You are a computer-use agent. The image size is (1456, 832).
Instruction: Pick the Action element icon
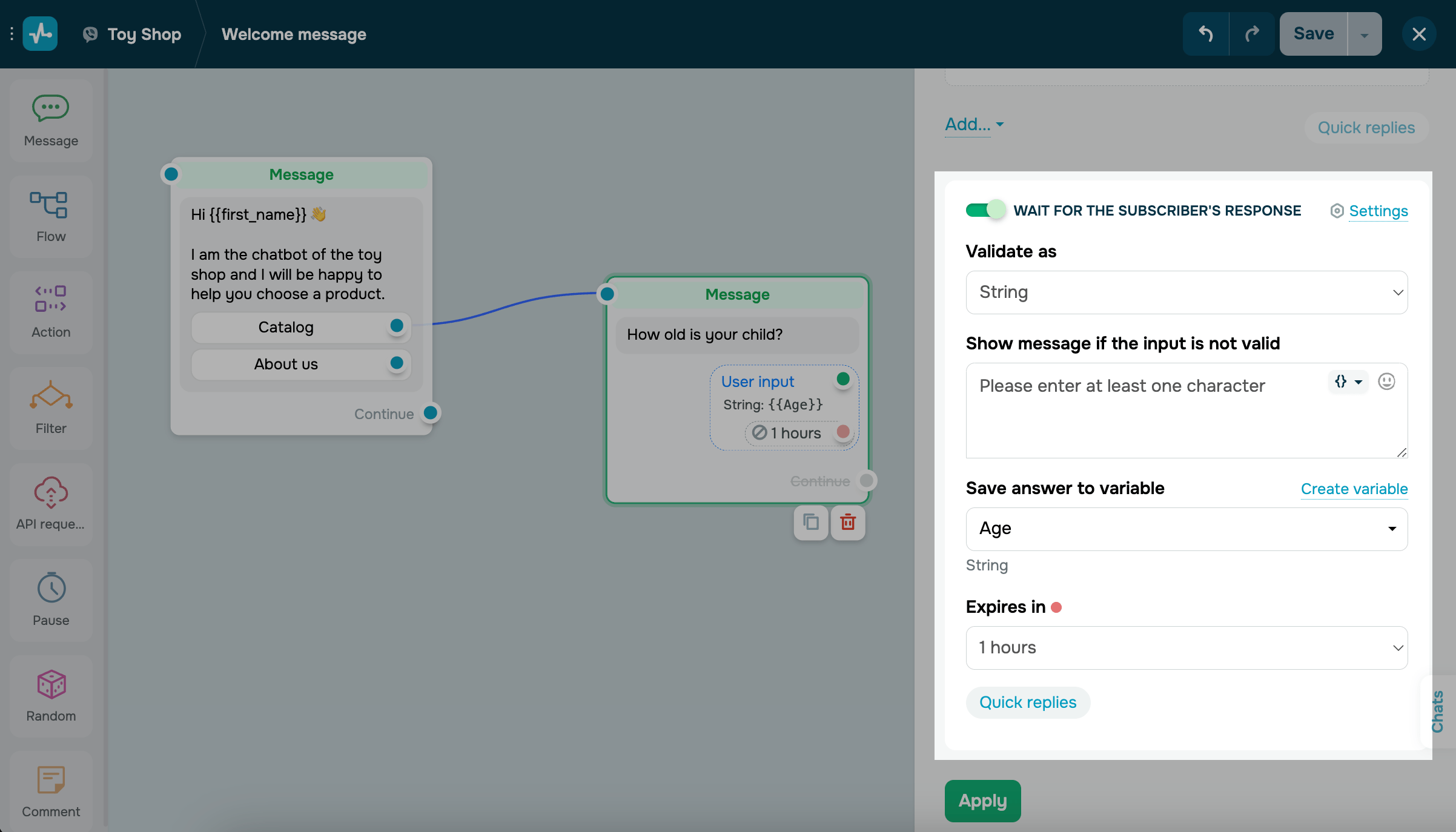coord(51,300)
